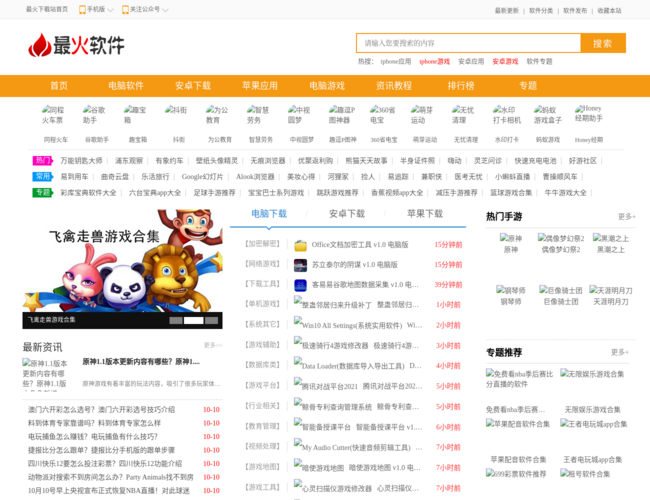Click the 飞禽走兽游戏合集 banner image
This screenshot has height=500, width=650.
pyautogui.click(x=122, y=260)
